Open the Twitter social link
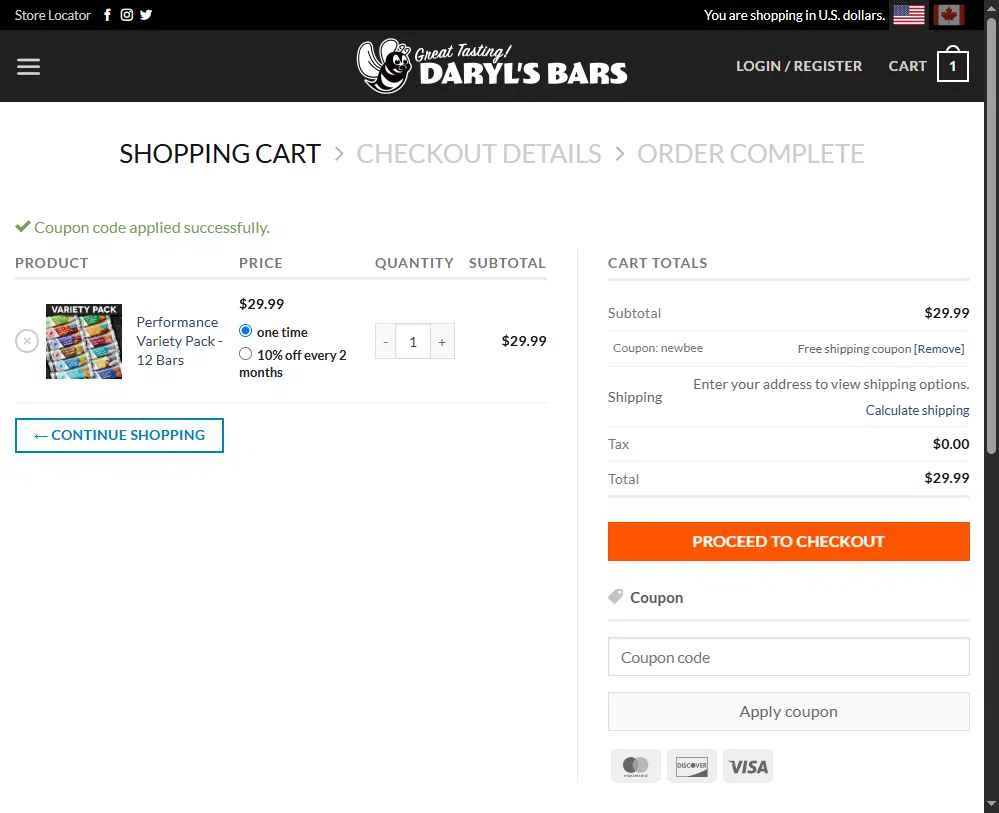Screen dimensions: 999x813 pos(146,15)
